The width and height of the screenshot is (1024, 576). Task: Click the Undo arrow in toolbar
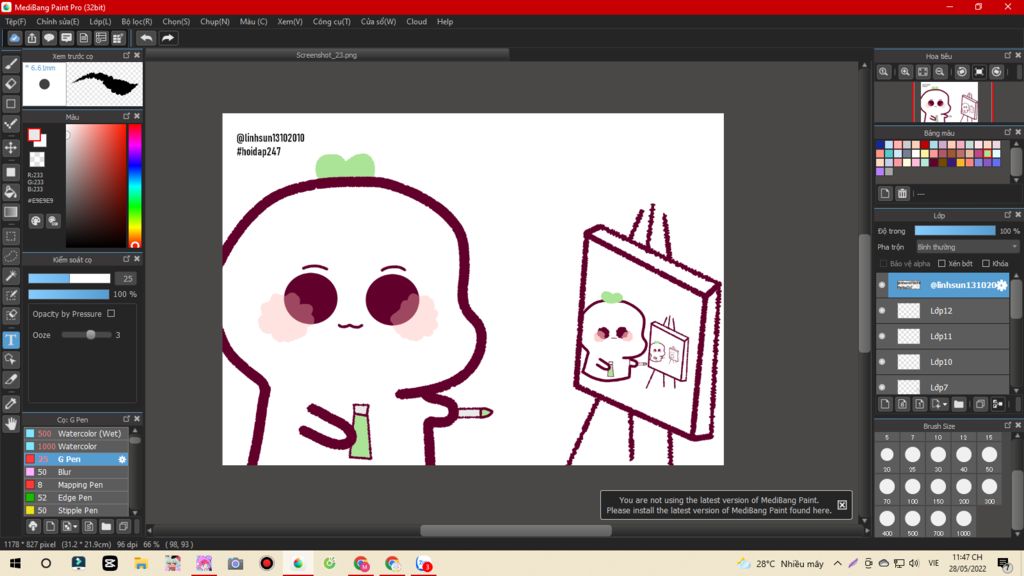tap(146, 38)
